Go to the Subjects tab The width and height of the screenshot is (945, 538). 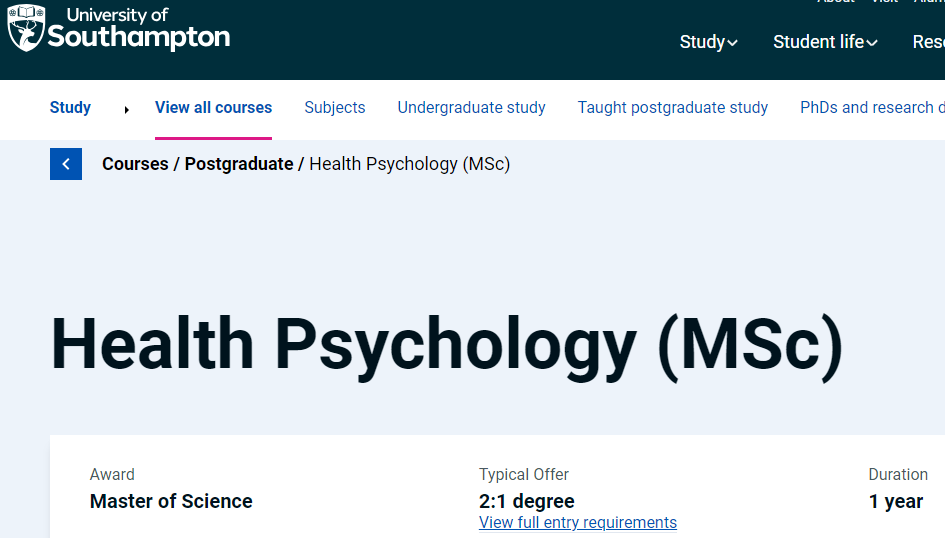(334, 107)
